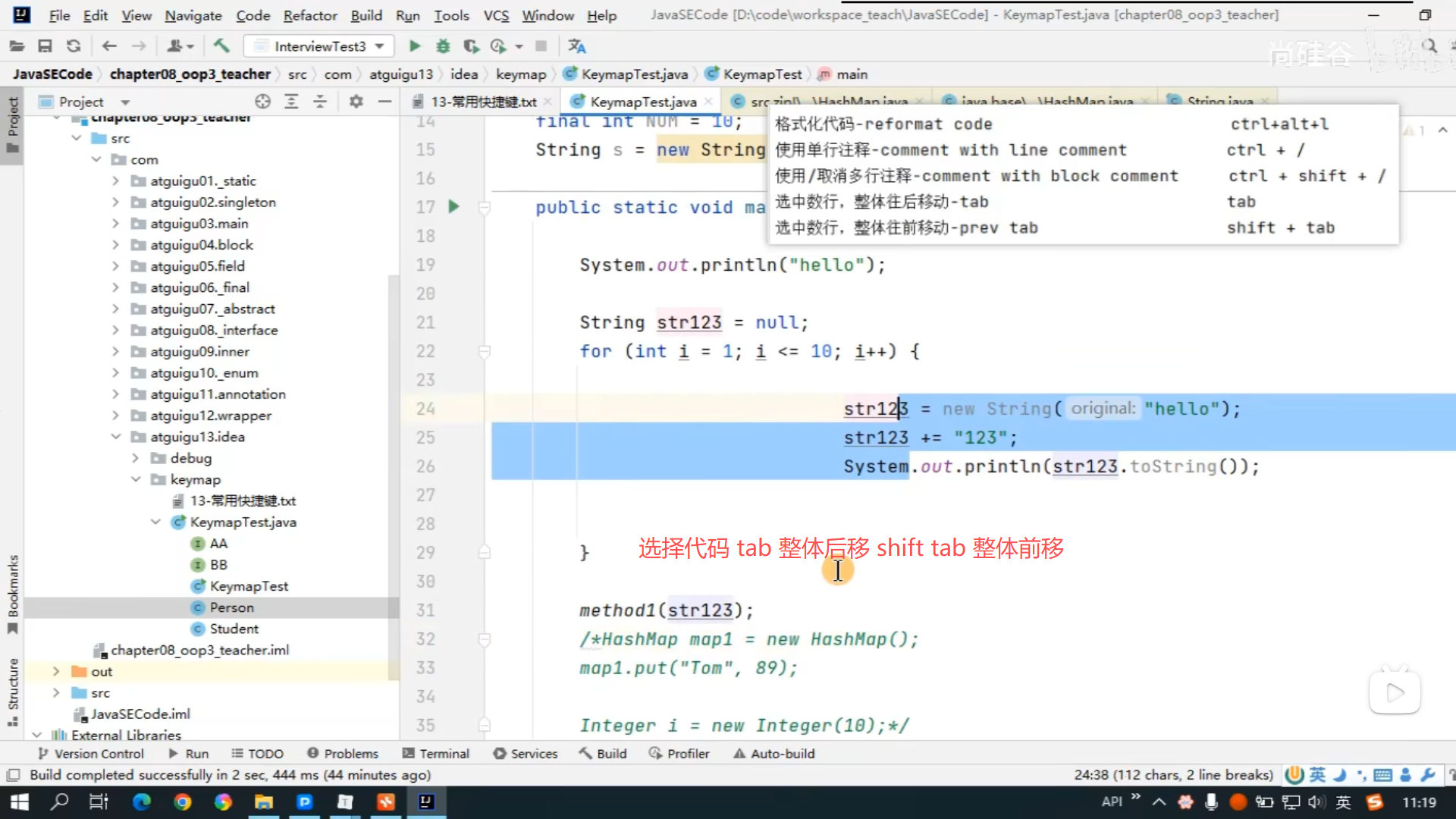Click Save All disk icon

click(45, 46)
